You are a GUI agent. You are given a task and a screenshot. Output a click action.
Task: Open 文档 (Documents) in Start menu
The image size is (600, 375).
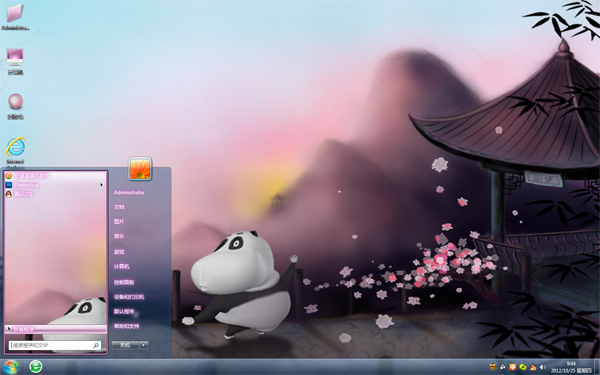(119, 207)
